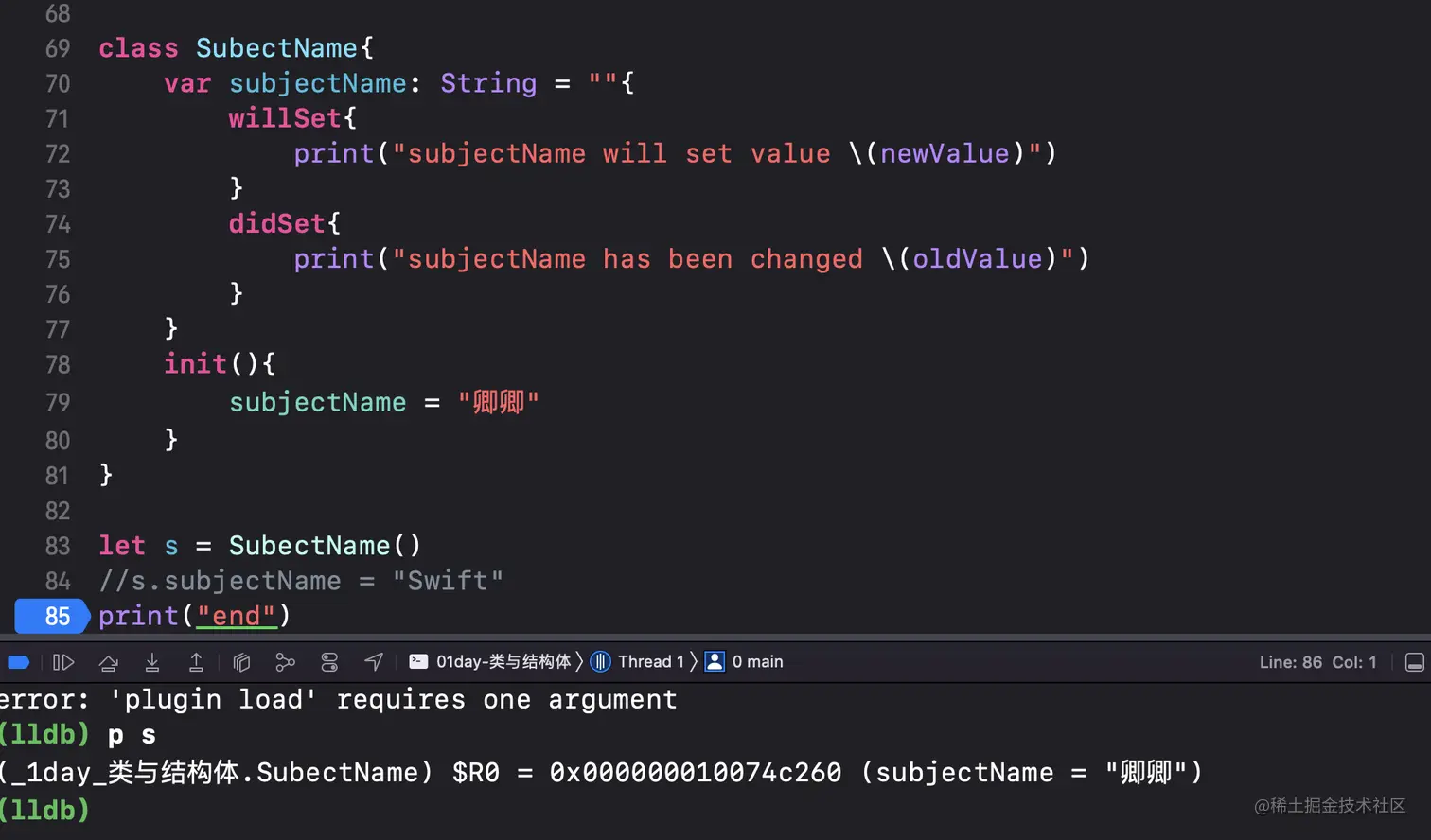
Task: Click the String type annotation on line 70
Action: tap(488, 83)
